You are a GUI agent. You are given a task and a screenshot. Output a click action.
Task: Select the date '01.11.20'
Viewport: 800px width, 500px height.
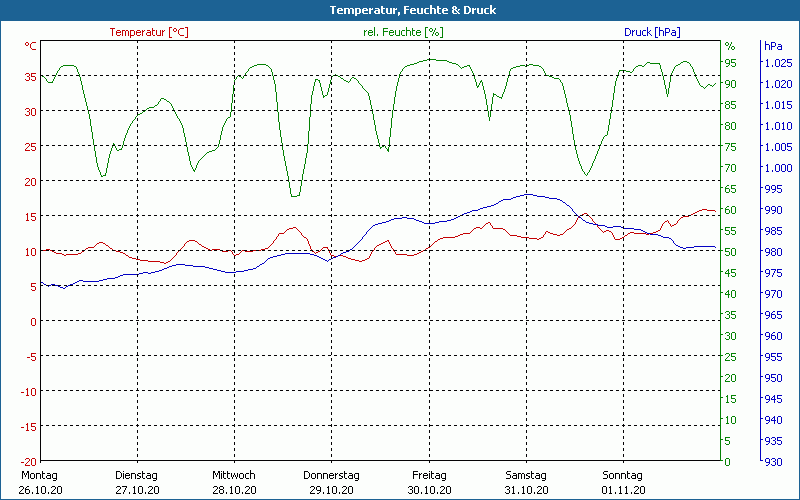623,490
